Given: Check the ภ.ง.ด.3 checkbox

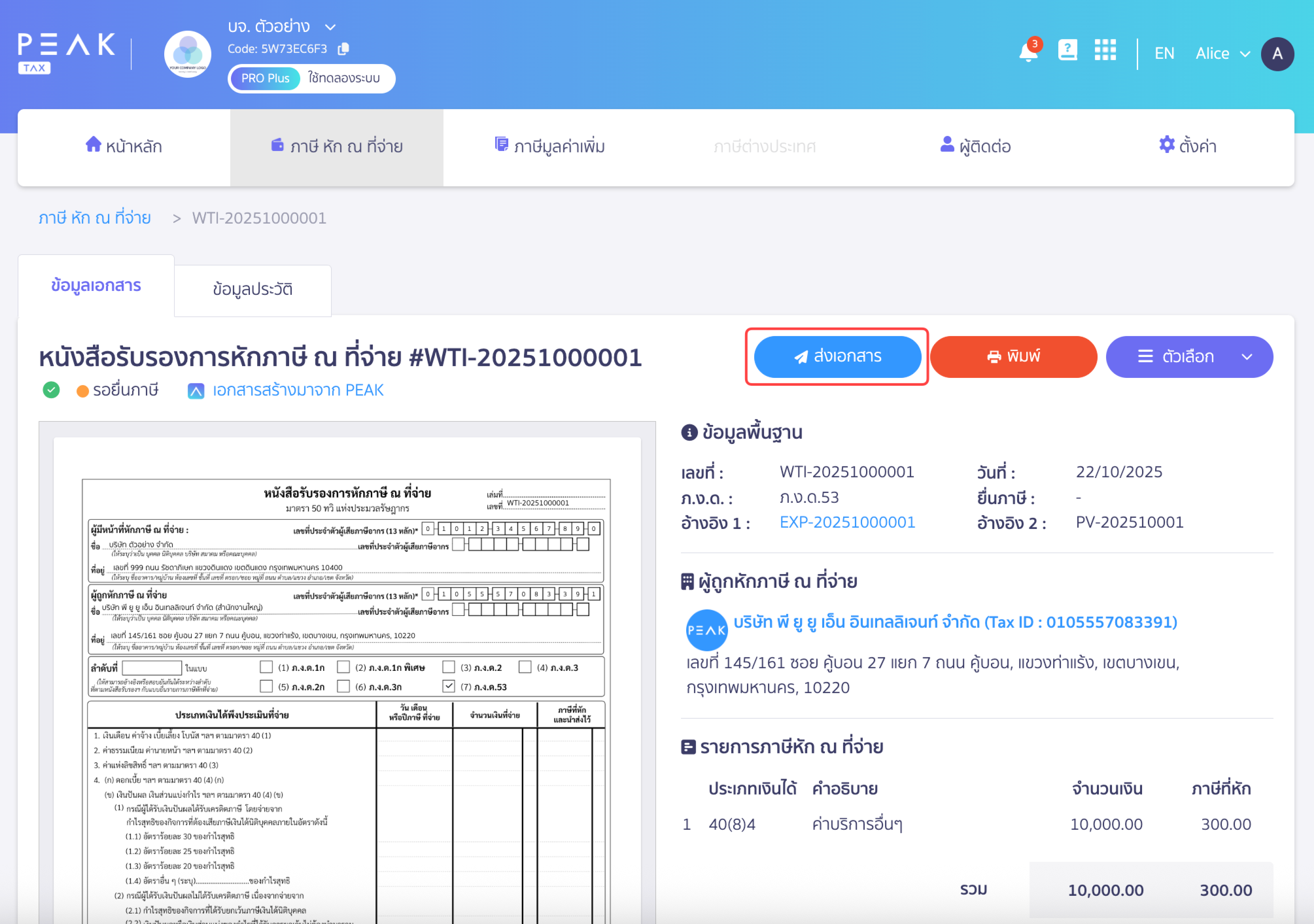Looking at the screenshot, I should pos(525,666).
